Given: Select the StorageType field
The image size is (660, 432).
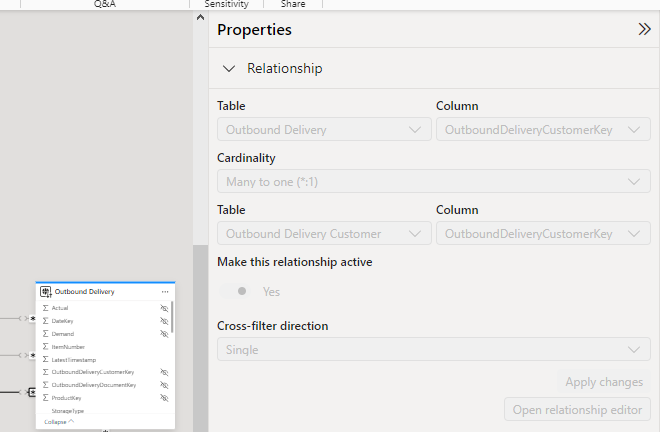Looking at the screenshot, I should [x=68, y=411].
